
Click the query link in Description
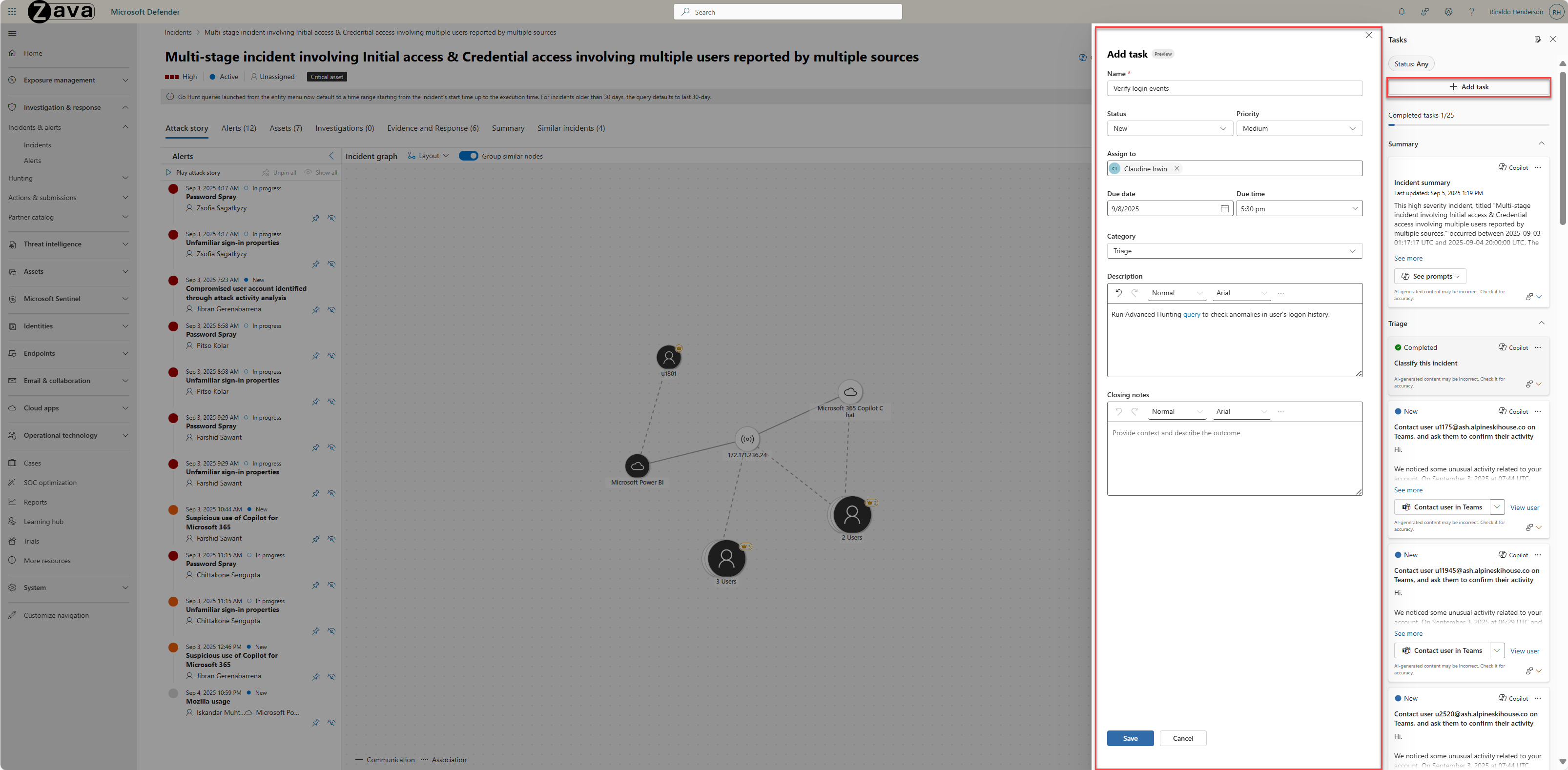(1191, 314)
